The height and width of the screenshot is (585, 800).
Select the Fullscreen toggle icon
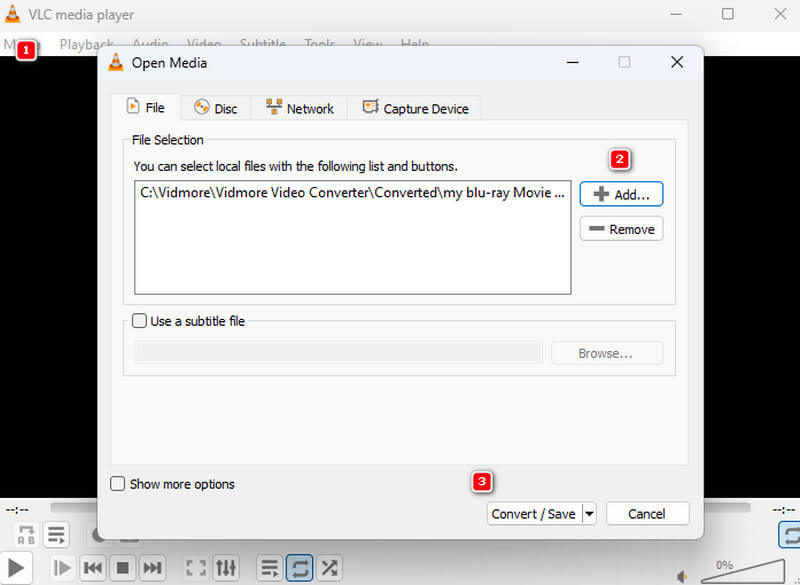[196, 568]
